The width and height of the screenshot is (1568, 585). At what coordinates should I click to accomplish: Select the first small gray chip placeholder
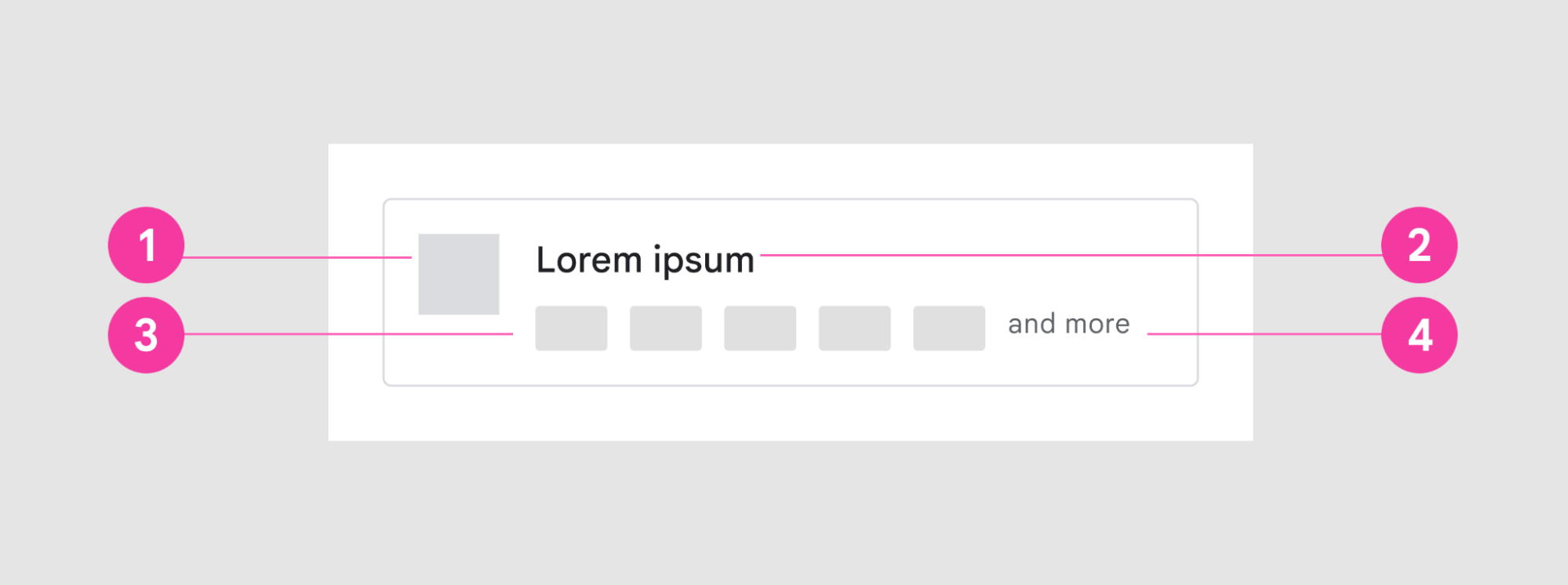(x=571, y=329)
